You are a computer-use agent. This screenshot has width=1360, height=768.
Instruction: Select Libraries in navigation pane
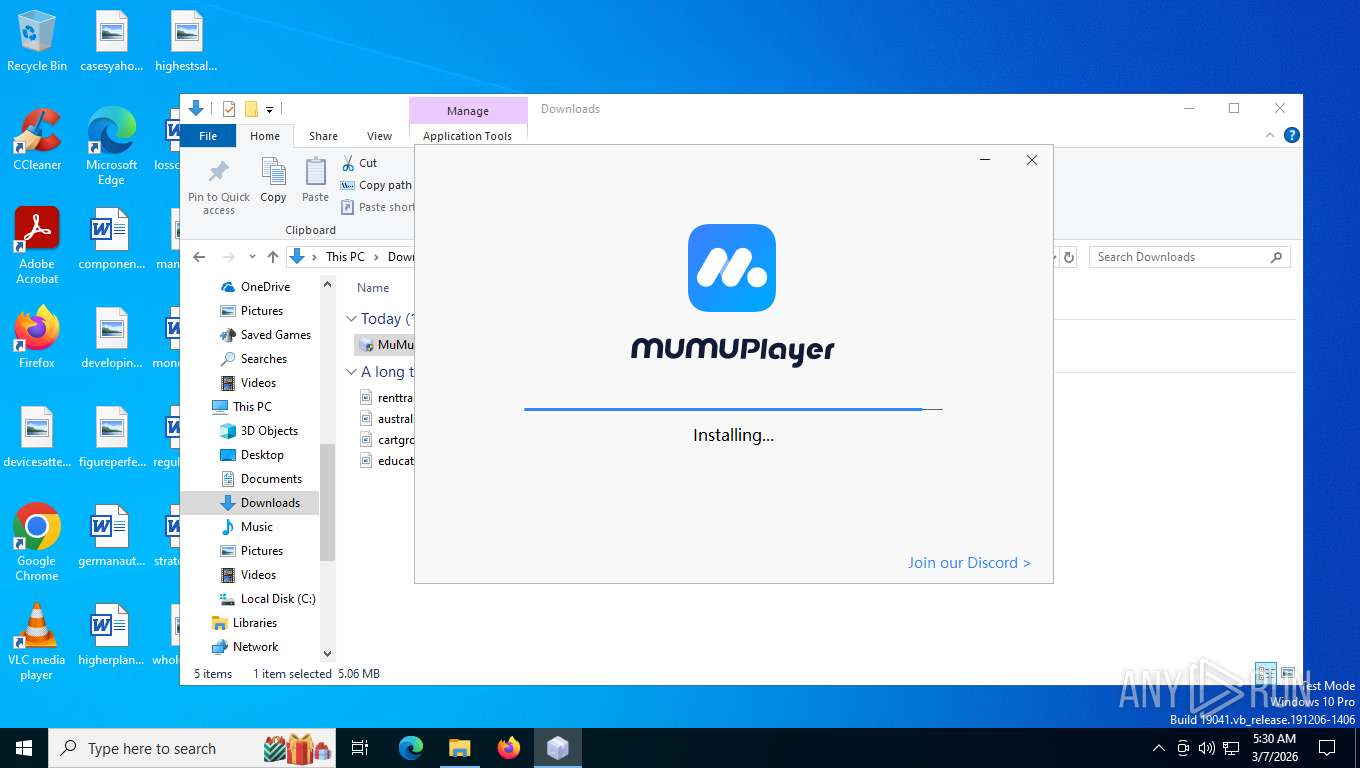(x=244, y=623)
